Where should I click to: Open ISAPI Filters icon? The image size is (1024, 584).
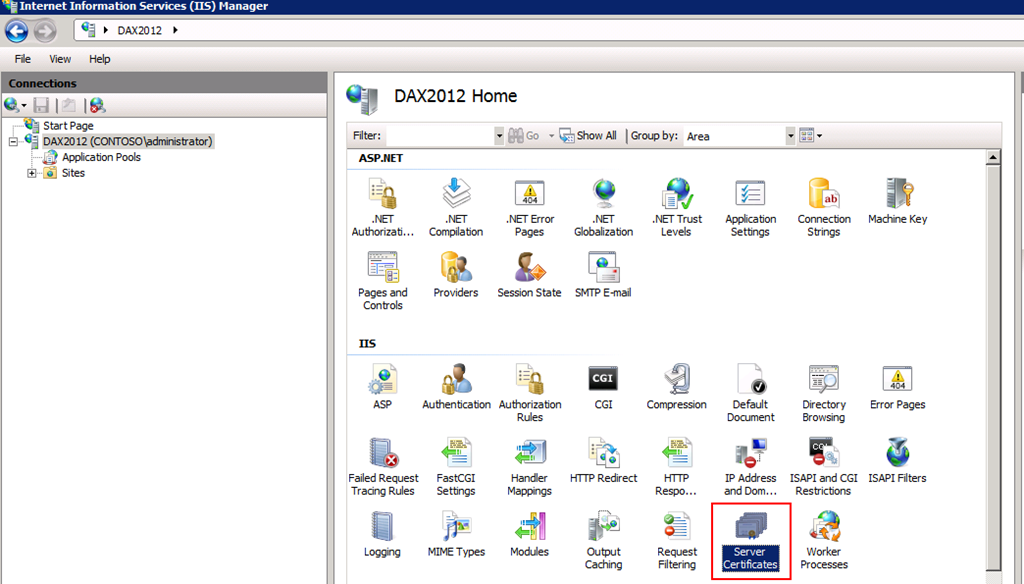[897, 460]
